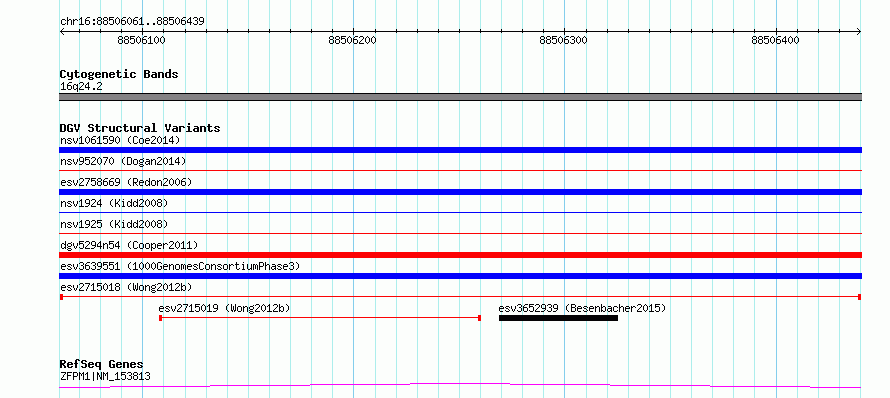The height and width of the screenshot is (398, 890).
Task: Select esv3639551 1000GenomesConsortiumPhase3 blue bar
Action: tap(460, 276)
